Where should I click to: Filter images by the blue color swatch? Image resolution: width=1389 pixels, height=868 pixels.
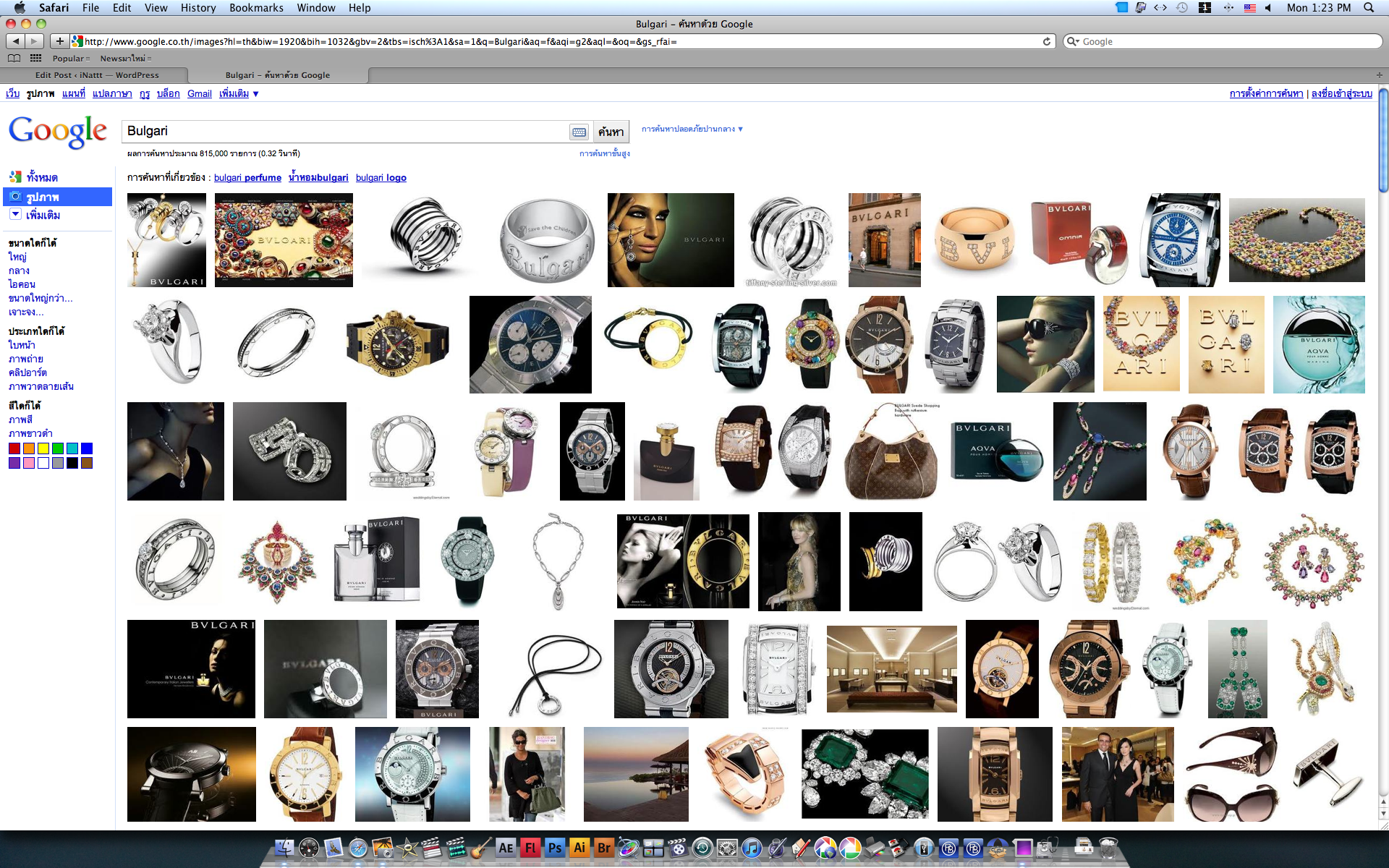tap(87, 448)
